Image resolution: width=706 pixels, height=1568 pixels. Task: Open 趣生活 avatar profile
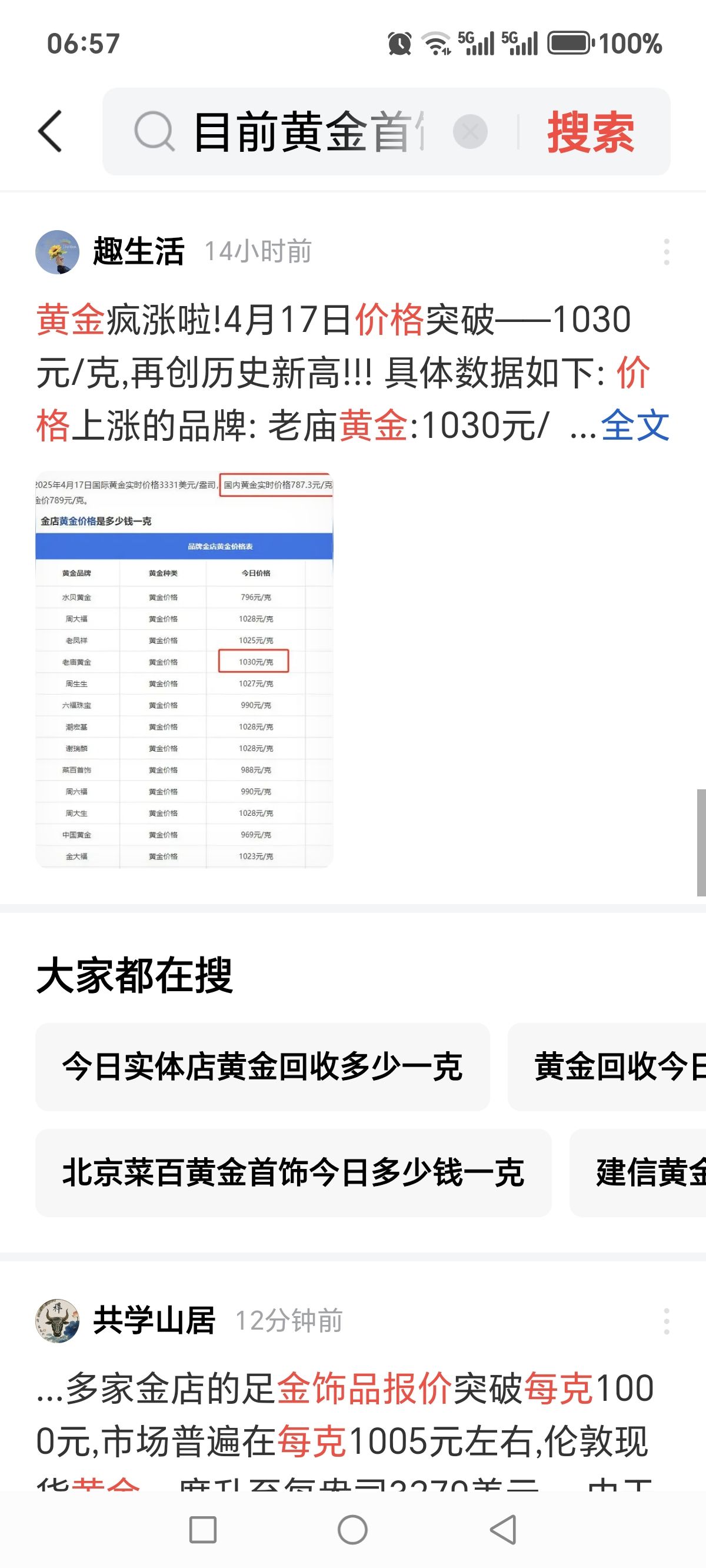tap(57, 251)
